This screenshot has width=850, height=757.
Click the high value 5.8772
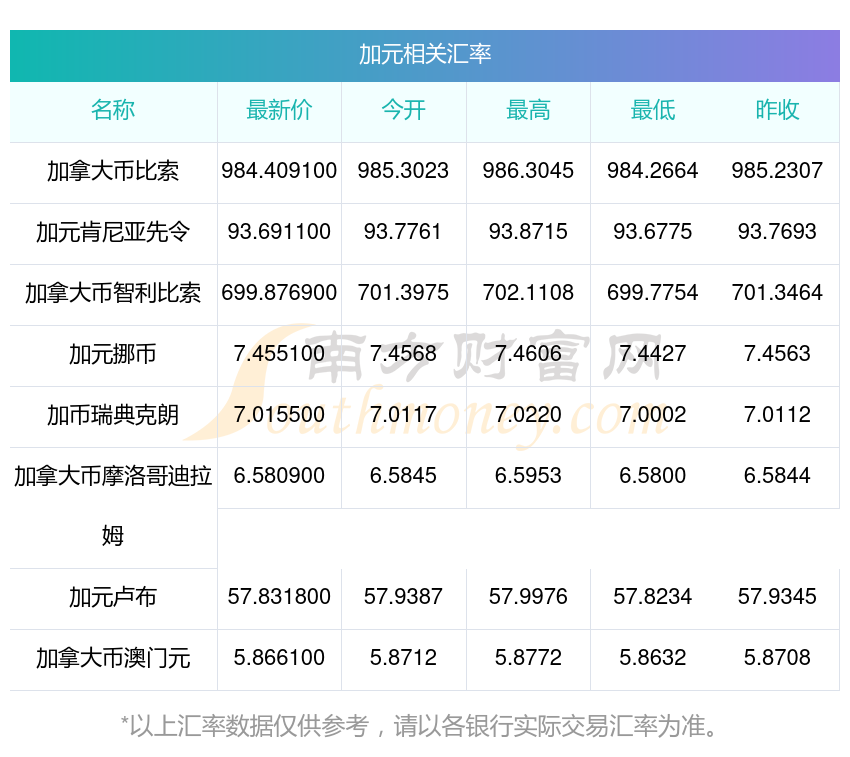click(528, 658)
